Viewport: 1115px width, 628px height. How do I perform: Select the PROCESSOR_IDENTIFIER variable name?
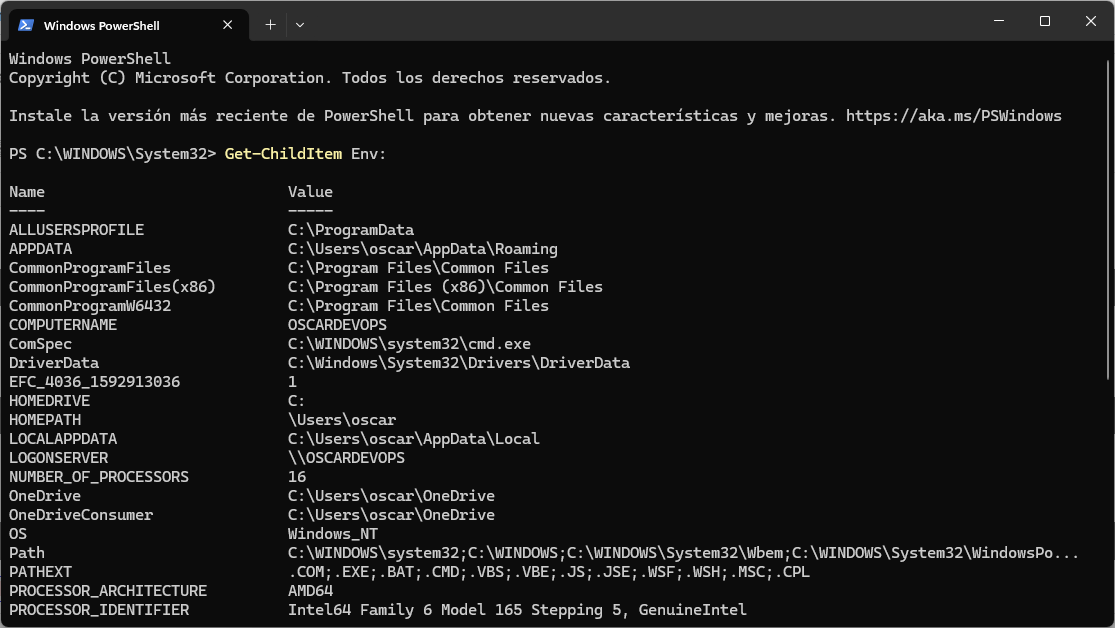[x=99, y=610]
